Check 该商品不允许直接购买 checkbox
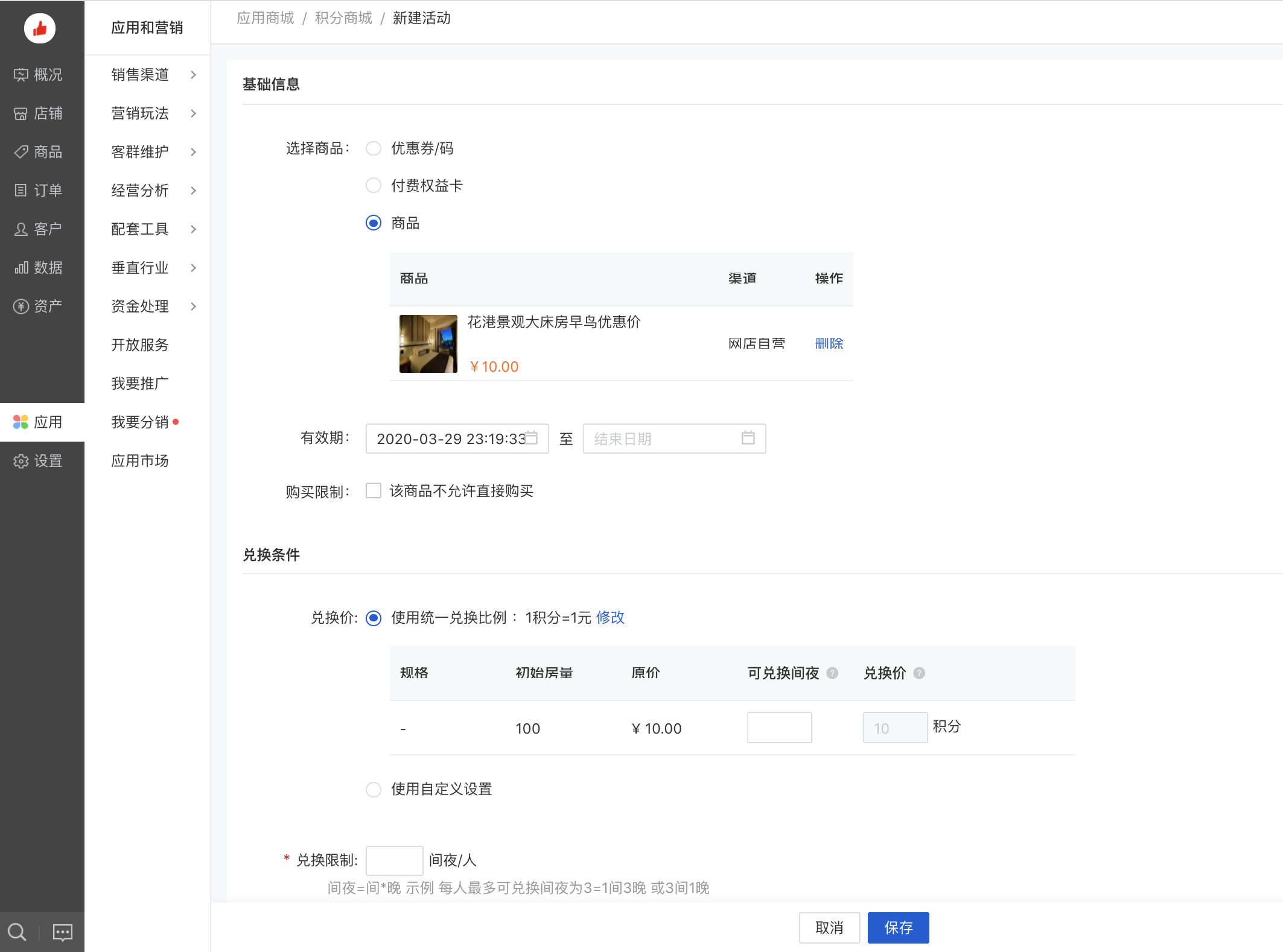Viewport: 1283px width, 952px height. 374,491
